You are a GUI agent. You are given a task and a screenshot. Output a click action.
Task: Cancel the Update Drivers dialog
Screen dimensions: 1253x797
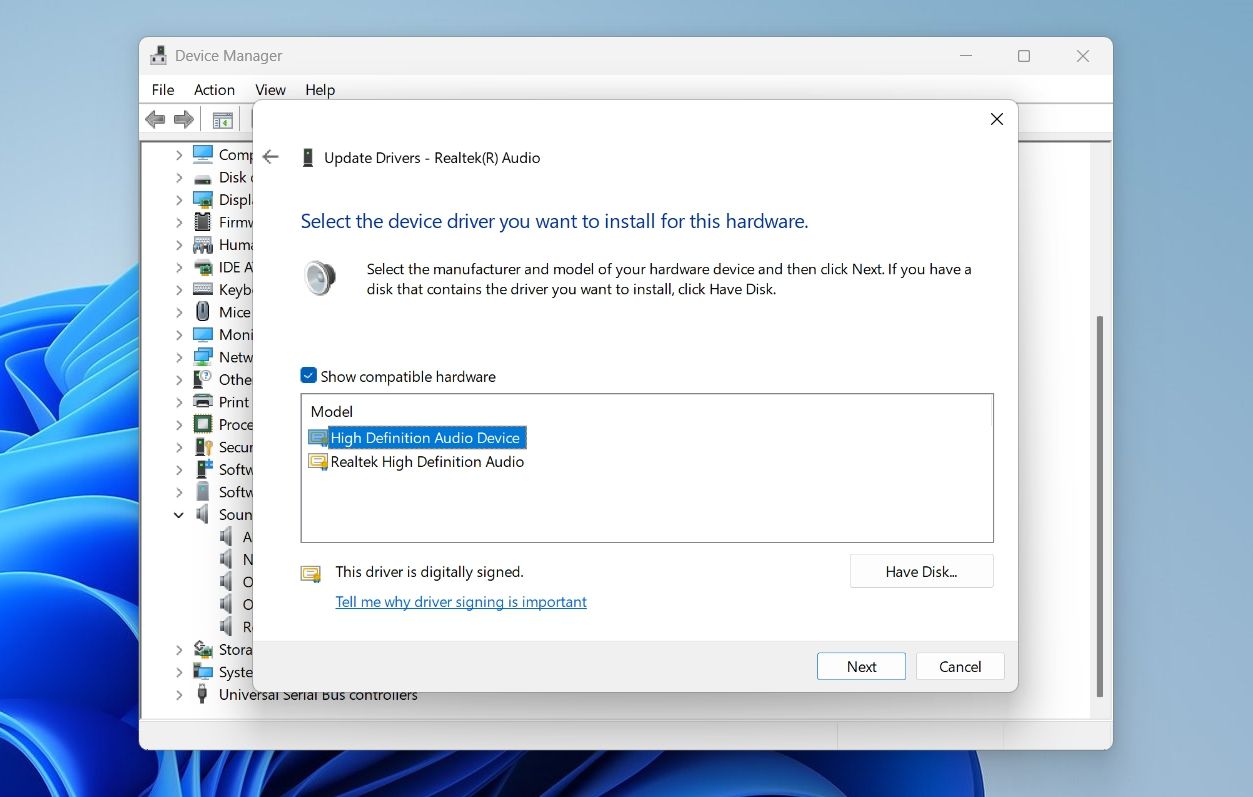click(960, 666)
